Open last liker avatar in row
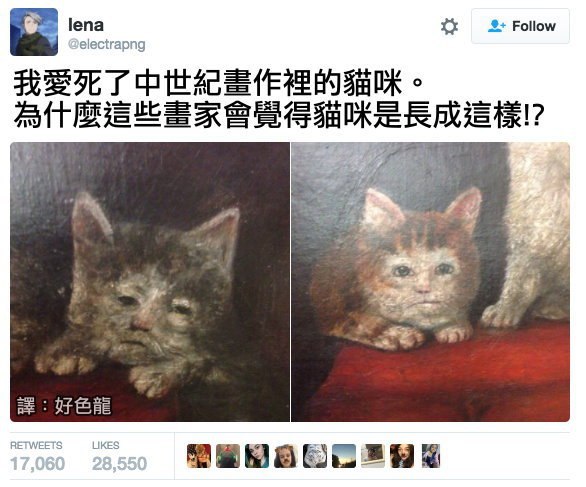Image resolution: width=586 pixels, height=487 pixels. [x=431, y=456]
